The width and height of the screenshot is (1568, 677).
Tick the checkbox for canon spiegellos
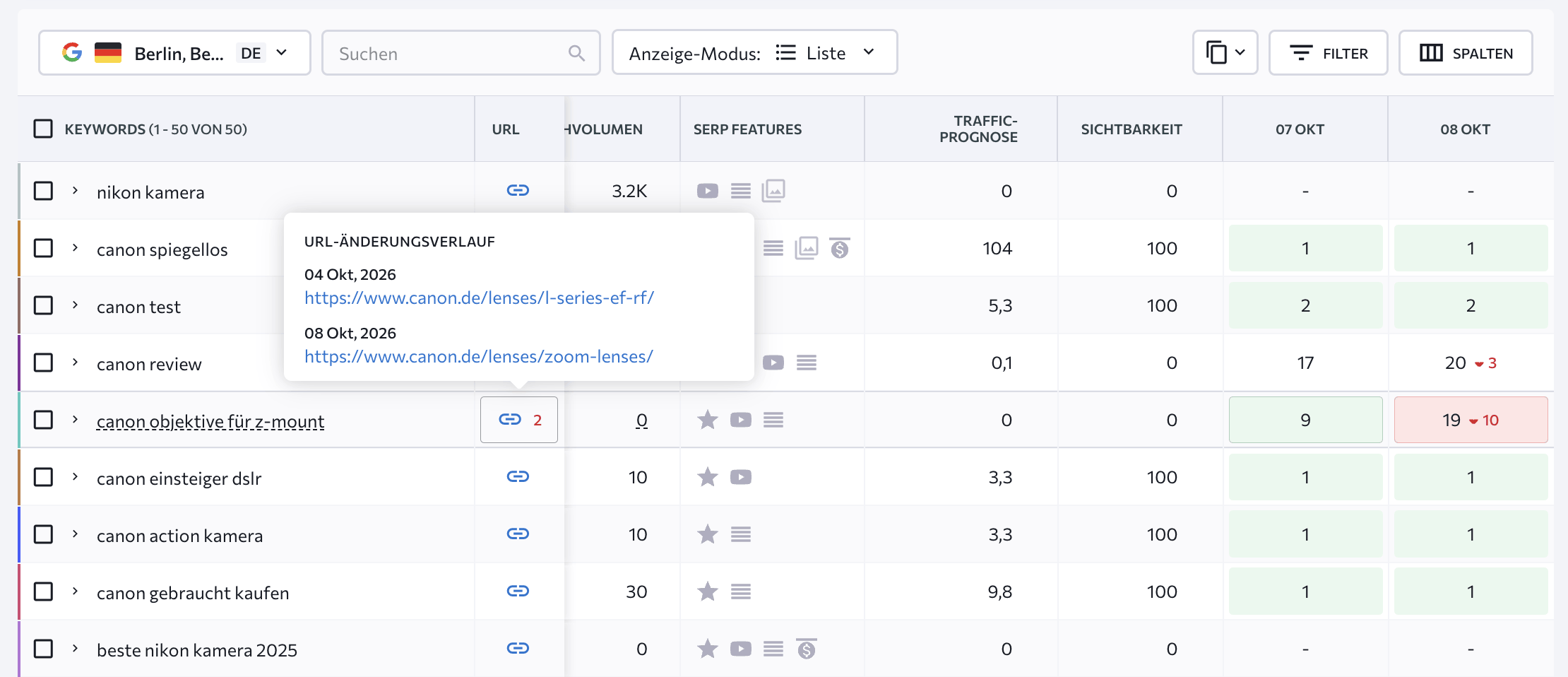tap(43, 248)
